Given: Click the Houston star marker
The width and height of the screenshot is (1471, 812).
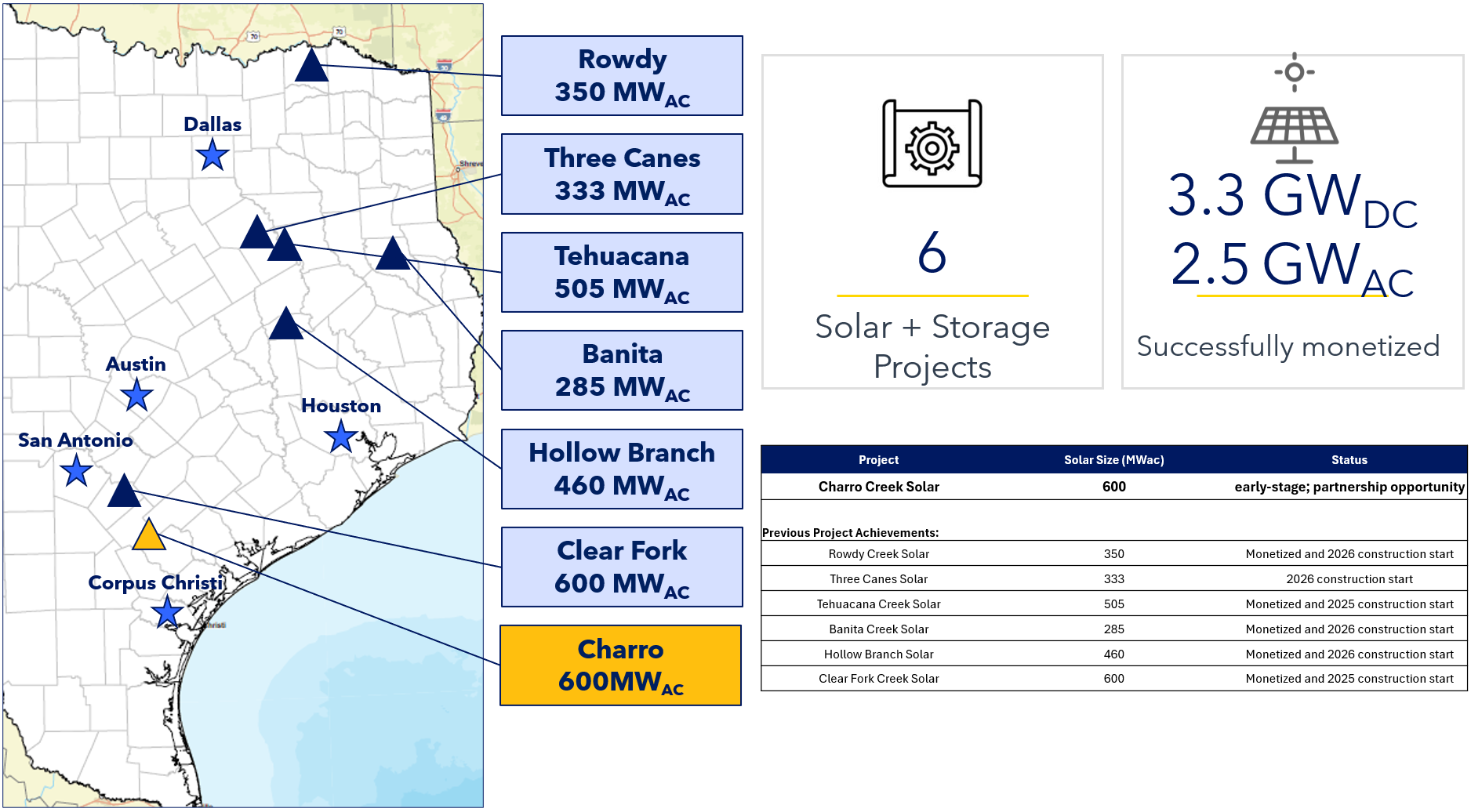Looking at the screenshot, I should (341, 437).
